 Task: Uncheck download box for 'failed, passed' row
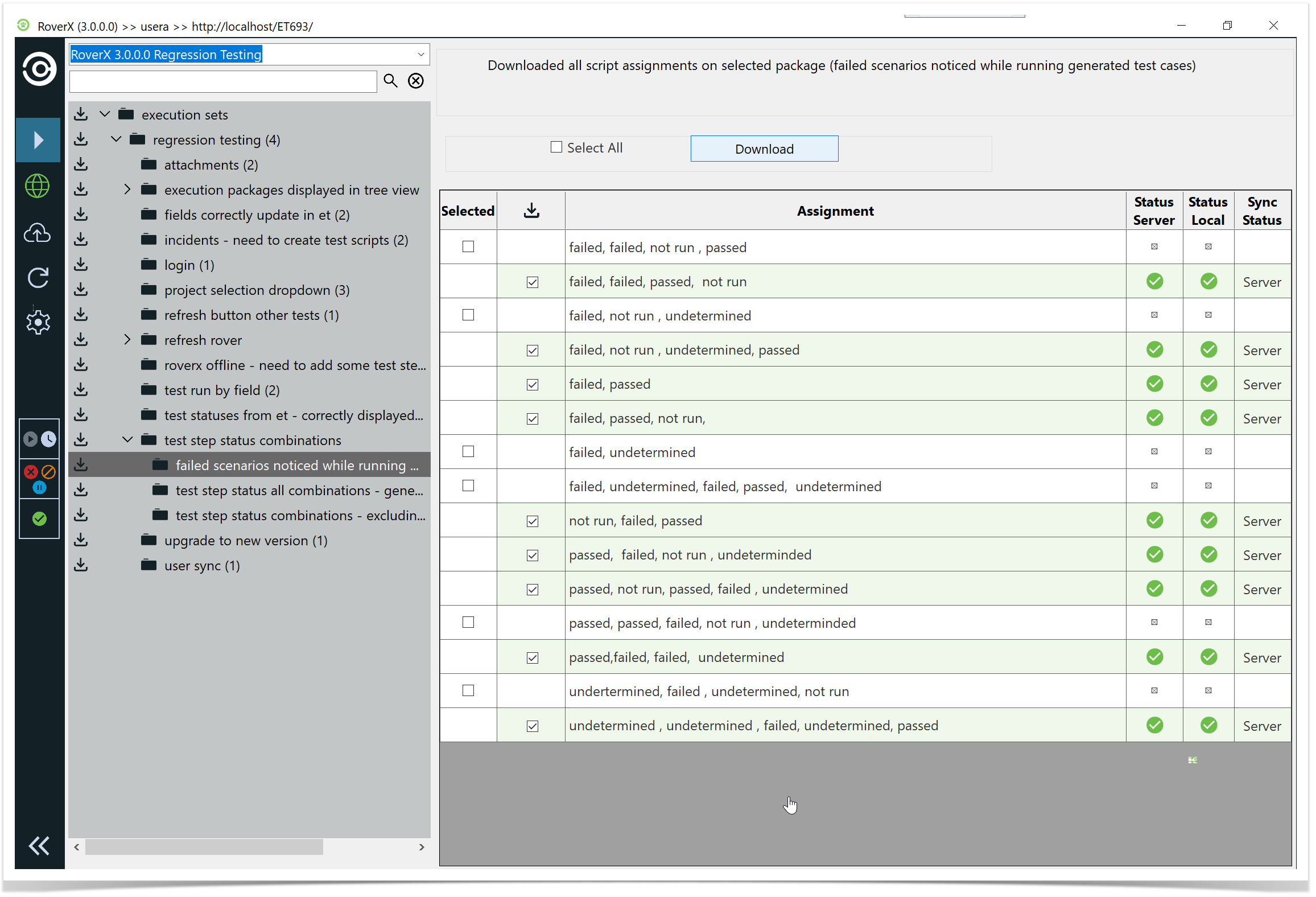[532, 385]
